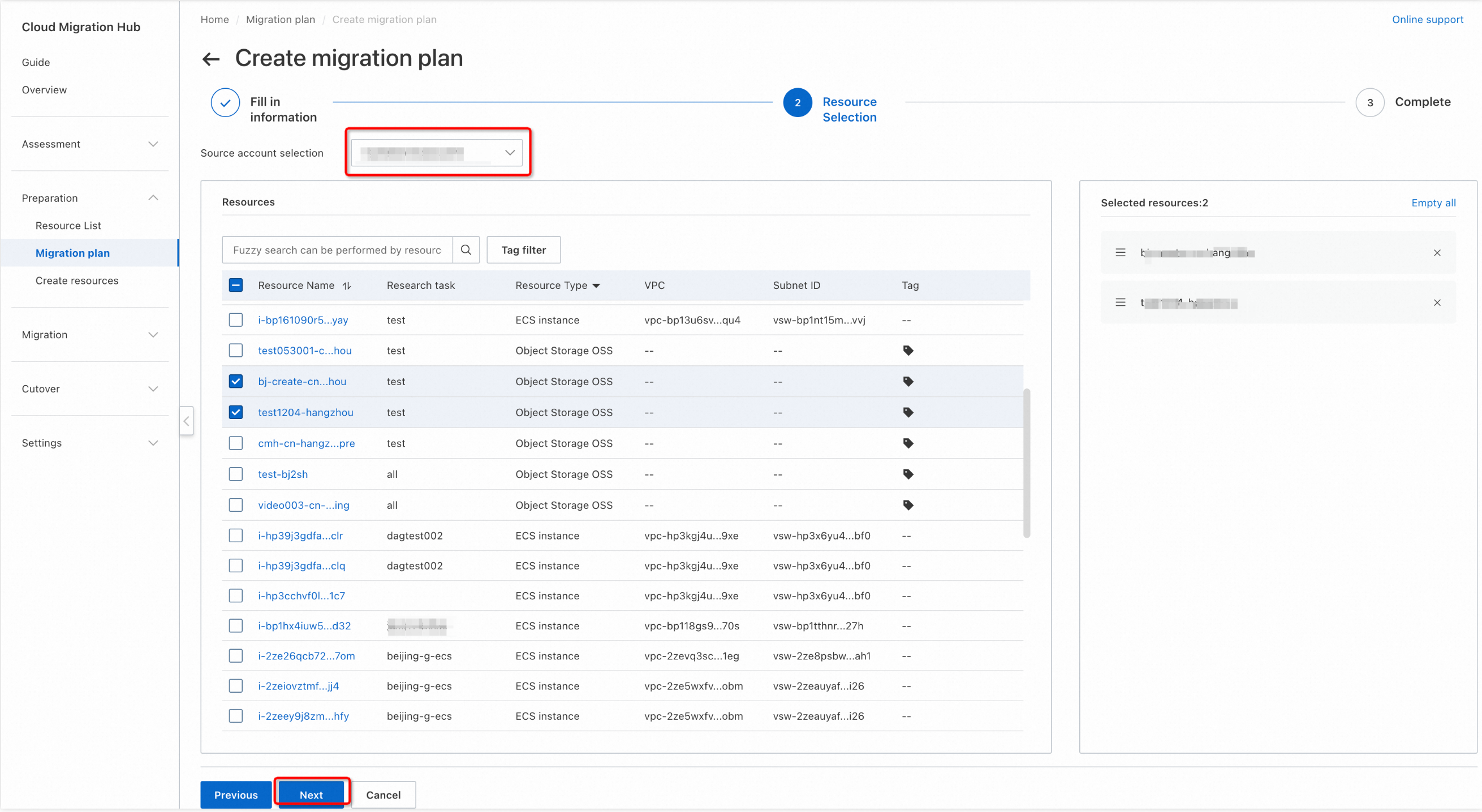Click the drag handle of the second selected resource
1482x812 pixels.
pos(1120,303)
